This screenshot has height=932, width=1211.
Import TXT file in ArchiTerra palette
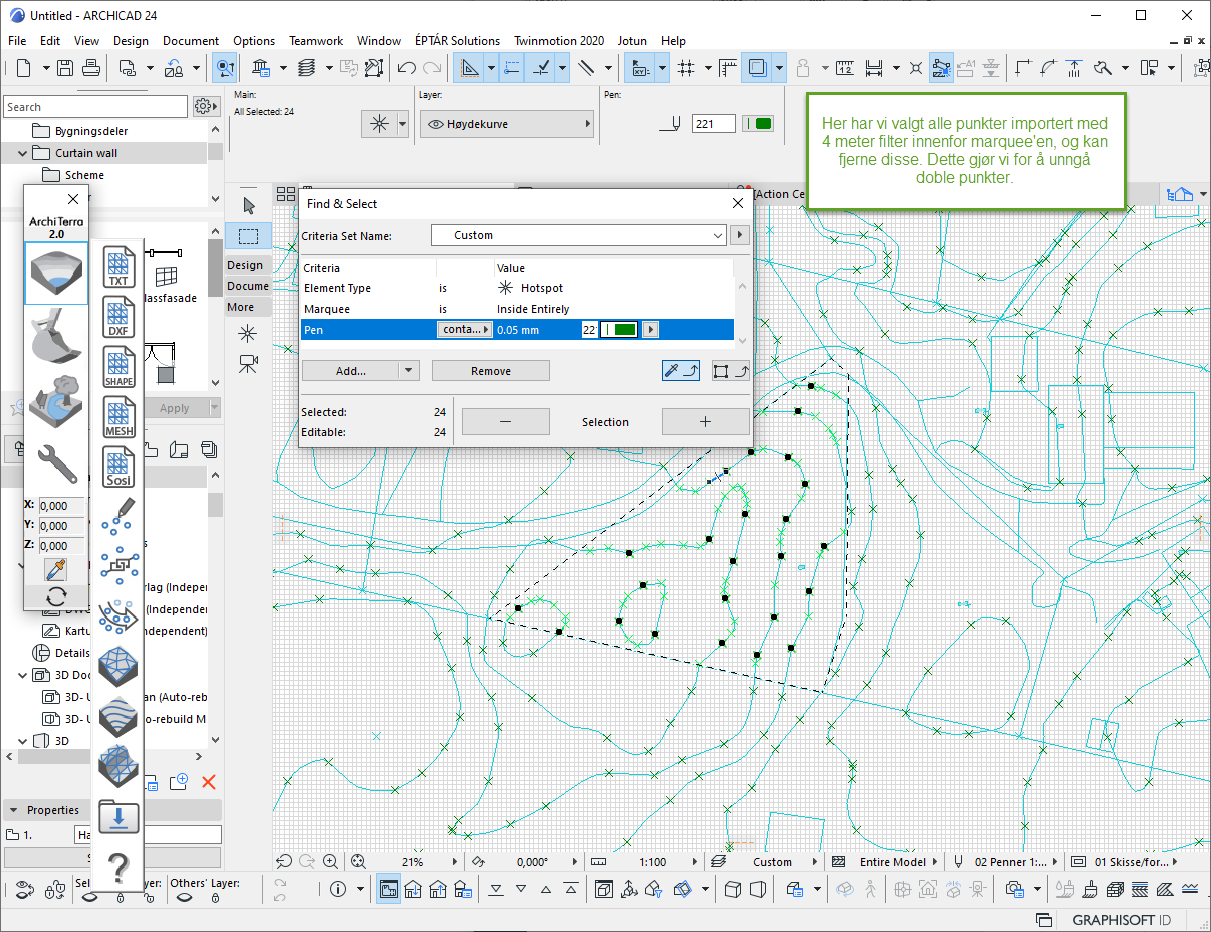119,268
